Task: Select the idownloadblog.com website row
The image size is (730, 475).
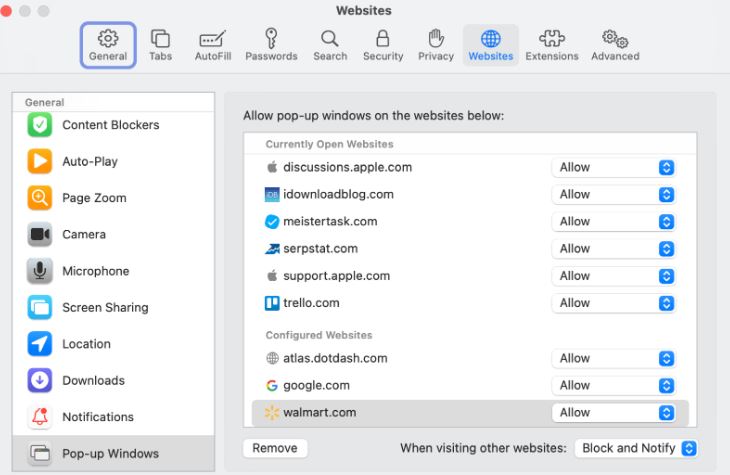Action: (x=470, y=194)
